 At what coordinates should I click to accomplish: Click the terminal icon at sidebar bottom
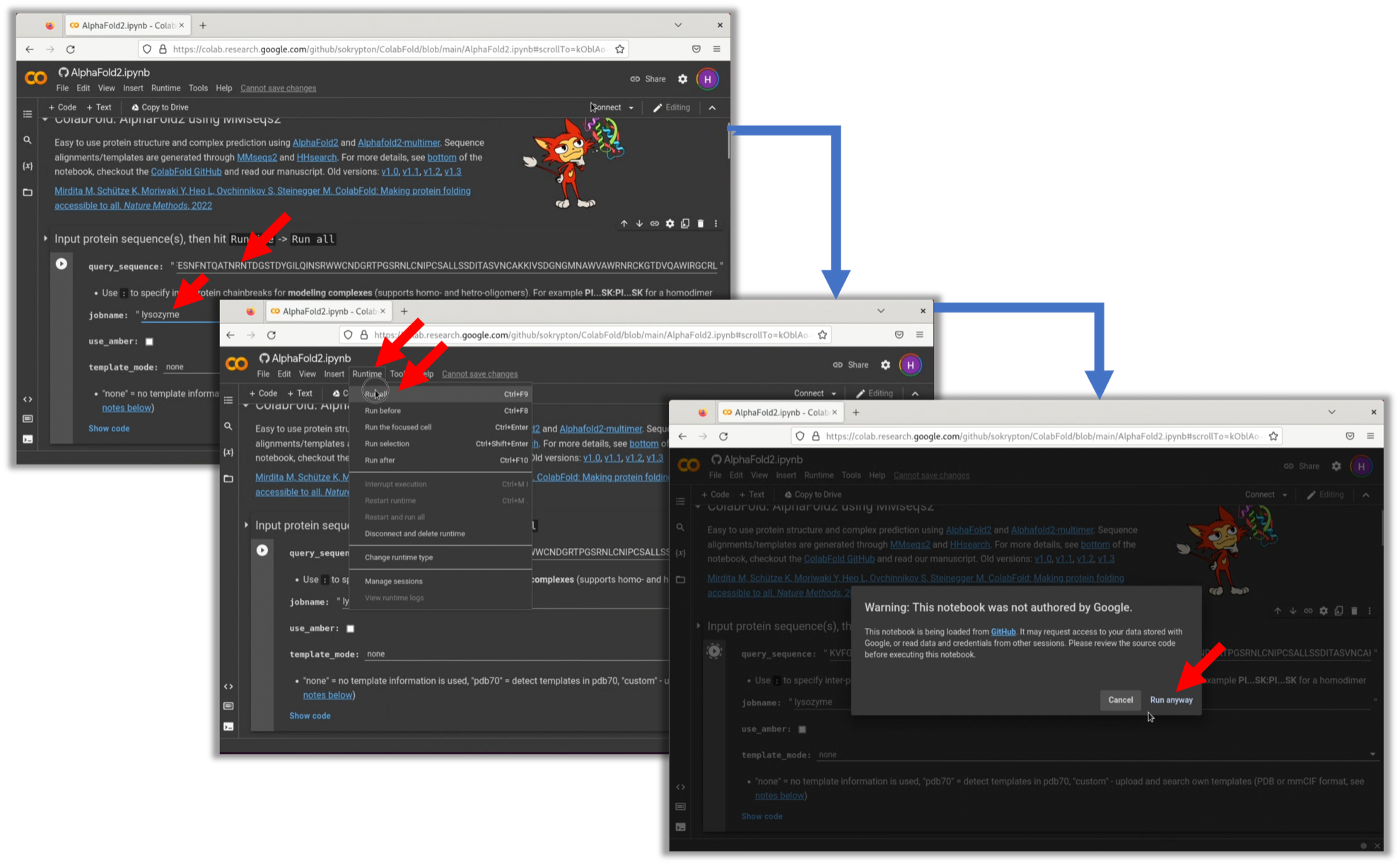click(x=28, y=439)
